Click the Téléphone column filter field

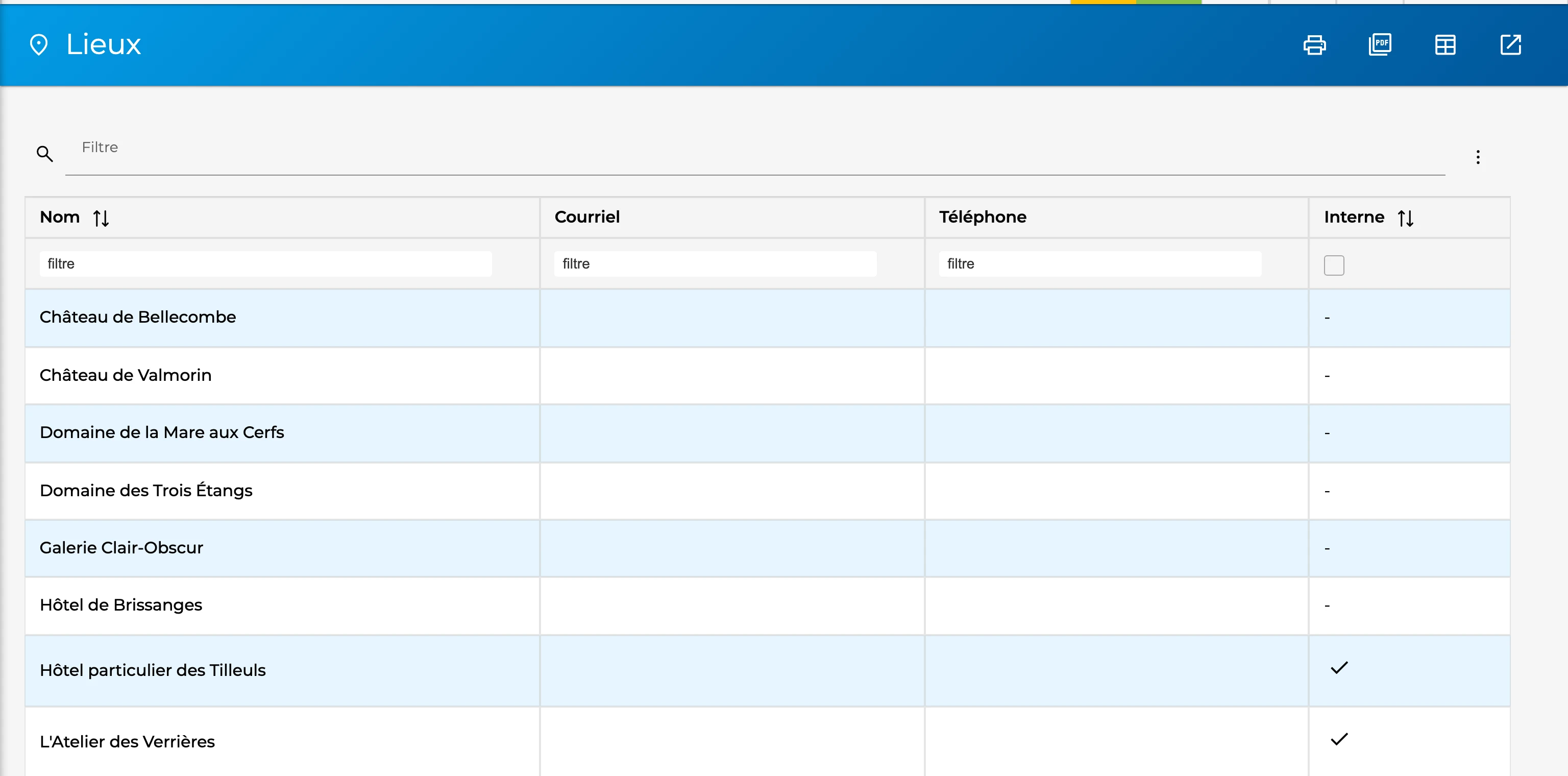click(1100, 264)
